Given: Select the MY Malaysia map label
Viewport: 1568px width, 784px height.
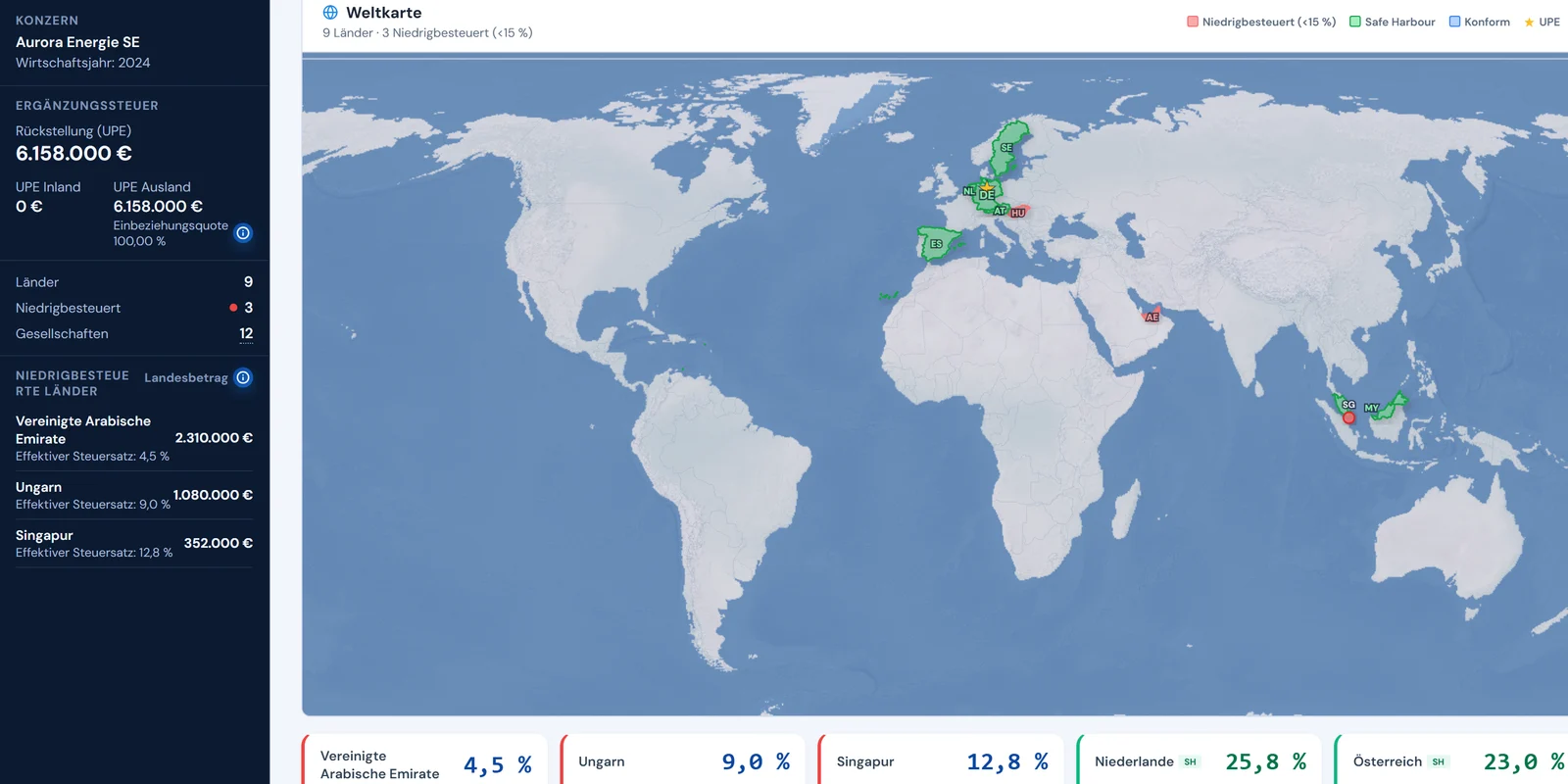Looking at the screenshot, I should [x=1371, y=408].
